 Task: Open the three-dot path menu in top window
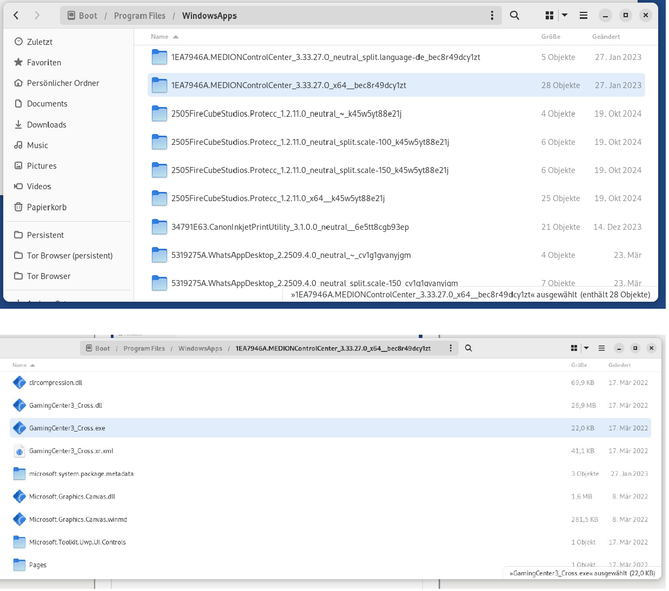tap(491, 16)
